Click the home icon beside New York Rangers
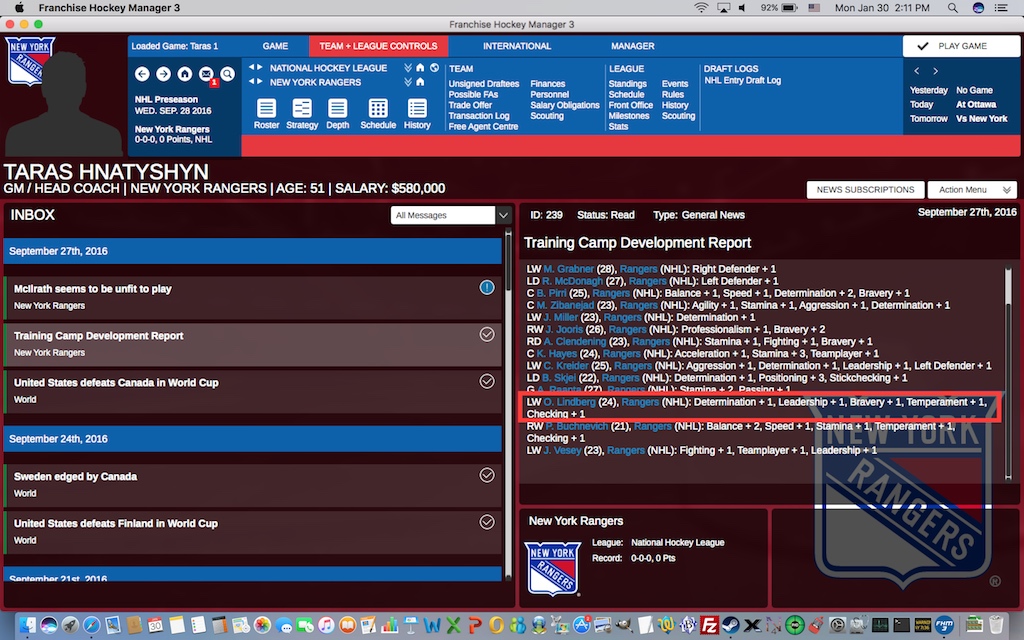 420,82
